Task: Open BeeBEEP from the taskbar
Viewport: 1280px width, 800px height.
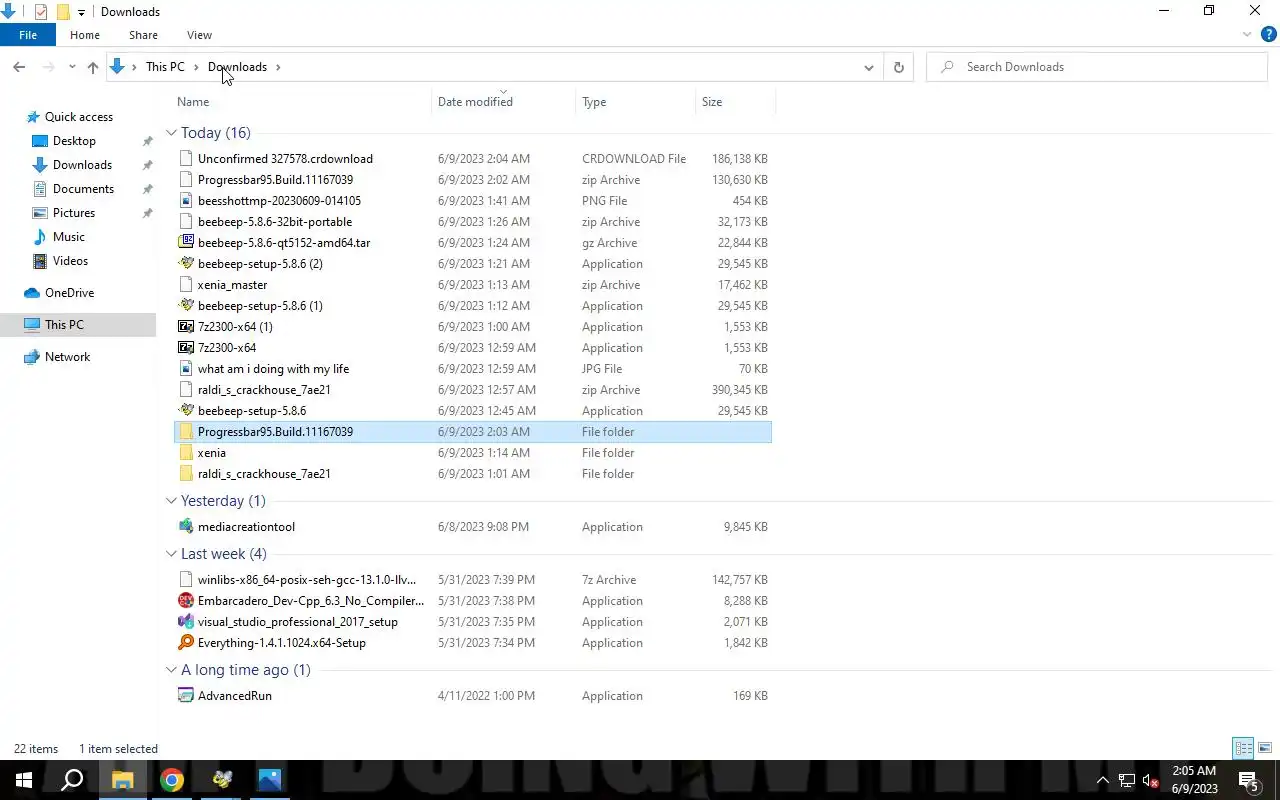Action: coord(221,780)
